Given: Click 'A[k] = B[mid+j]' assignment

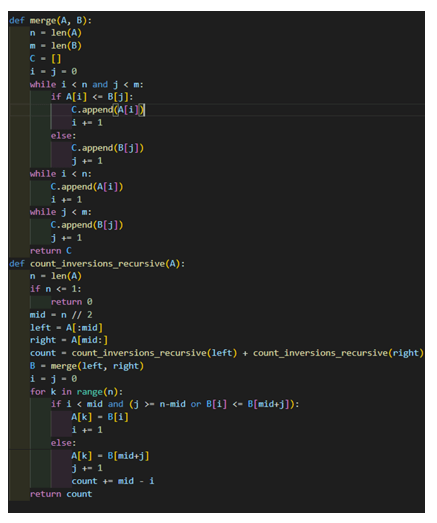Looking at the screenshot, I should pyautogui.click(x=110, y=456).
